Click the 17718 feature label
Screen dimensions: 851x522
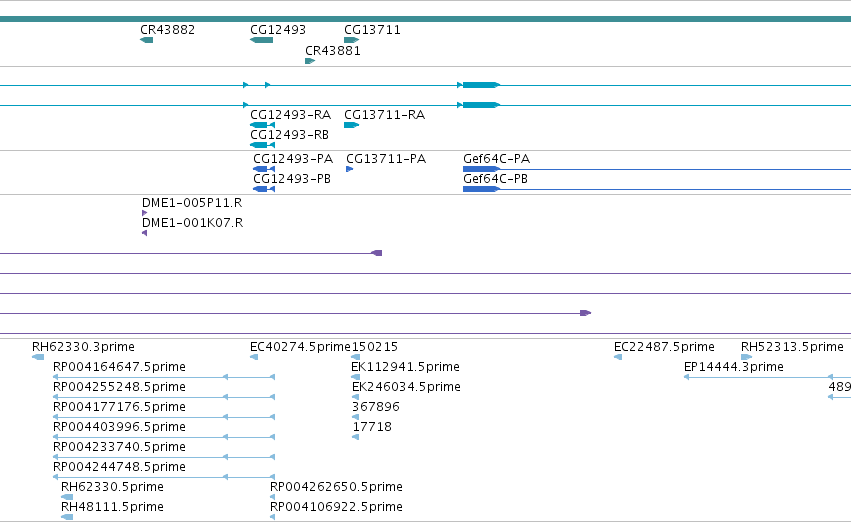372,427
